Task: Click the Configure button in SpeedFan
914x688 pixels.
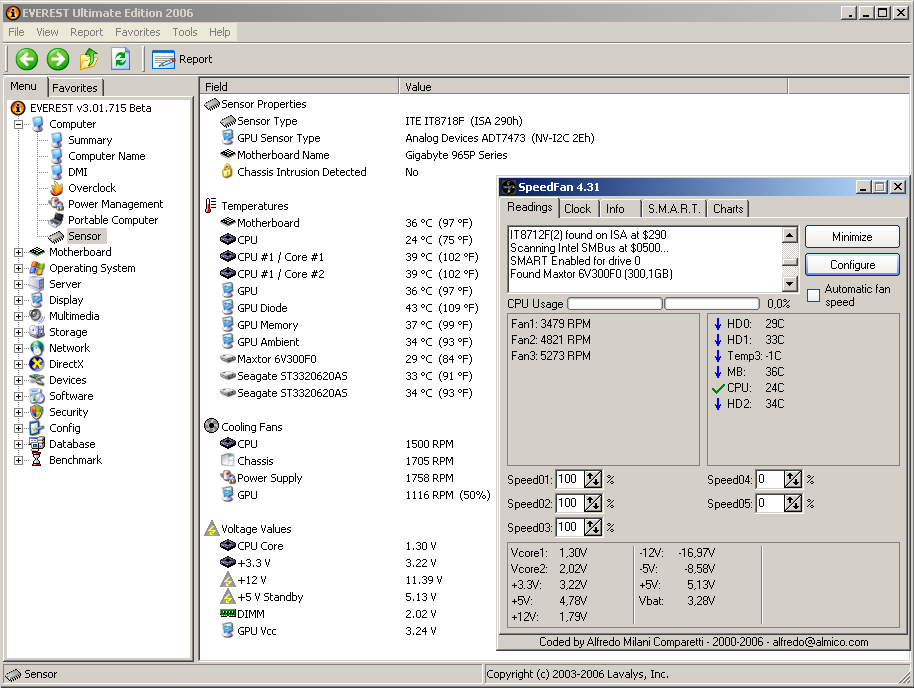Action: [x=852, y=265]
